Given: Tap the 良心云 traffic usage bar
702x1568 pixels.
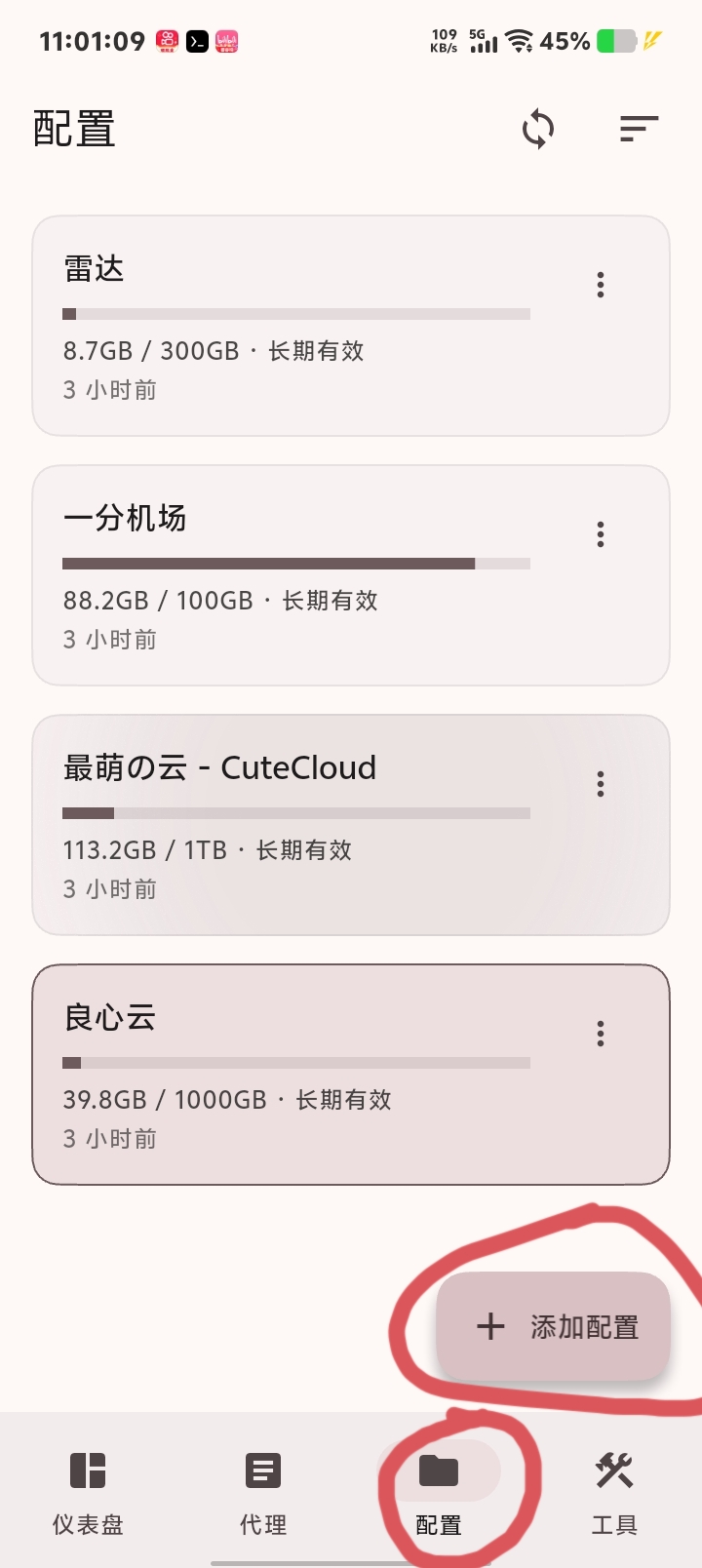Looking at the screenshot, I should [296, 1063].
